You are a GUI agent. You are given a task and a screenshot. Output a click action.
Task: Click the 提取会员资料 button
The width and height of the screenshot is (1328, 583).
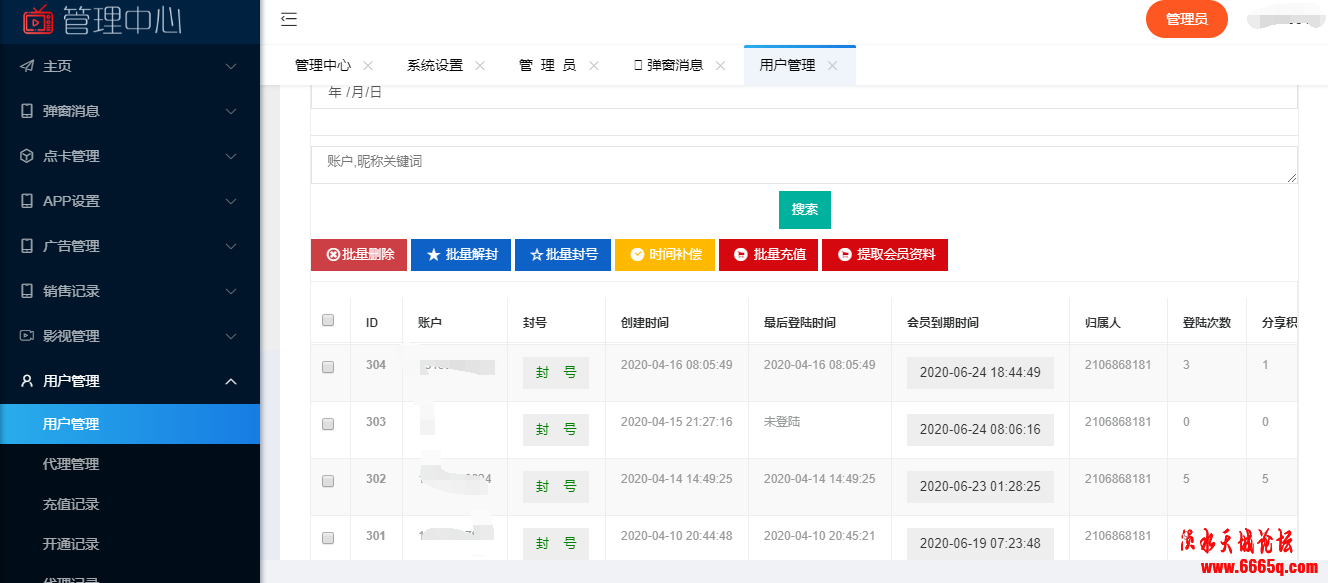tap(885, 255)
